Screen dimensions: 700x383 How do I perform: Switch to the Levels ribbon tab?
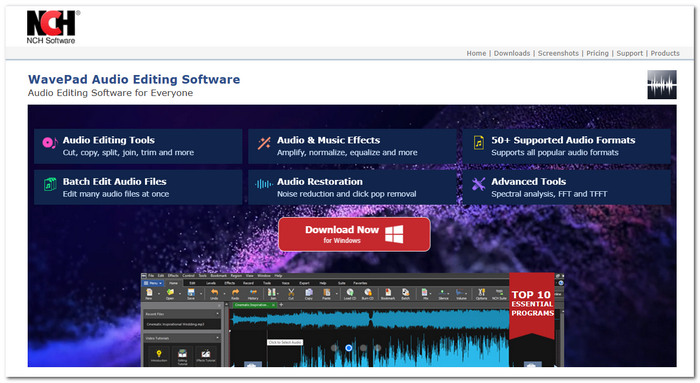click(211, 283)
